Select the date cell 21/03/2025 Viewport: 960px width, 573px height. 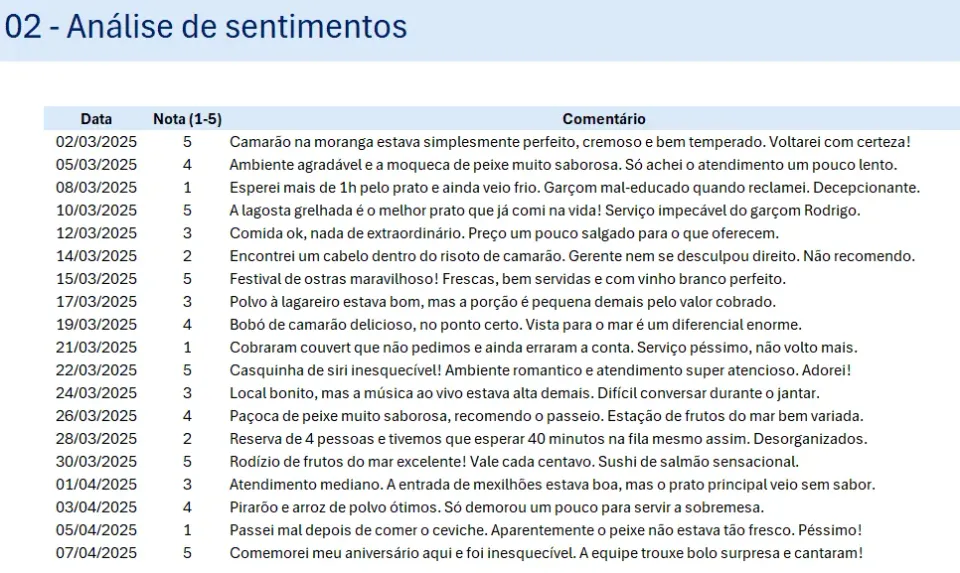click(96, 348)
